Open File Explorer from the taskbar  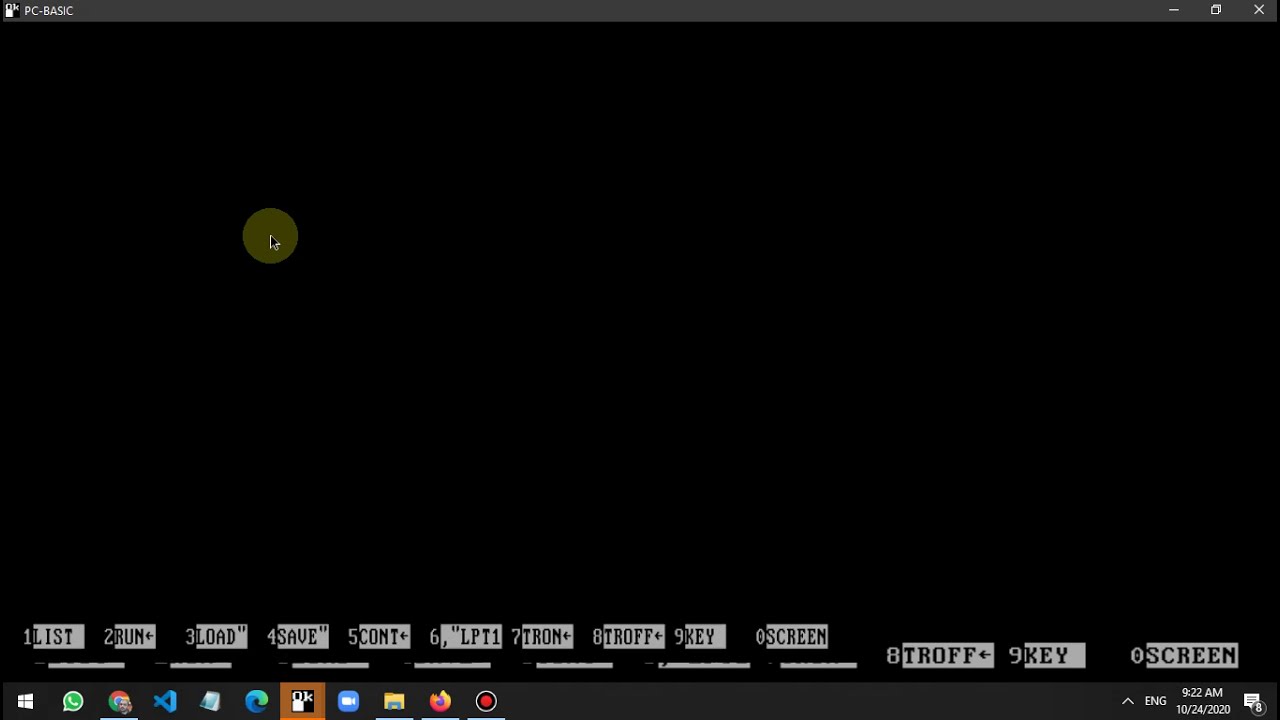tap(394, 701)
